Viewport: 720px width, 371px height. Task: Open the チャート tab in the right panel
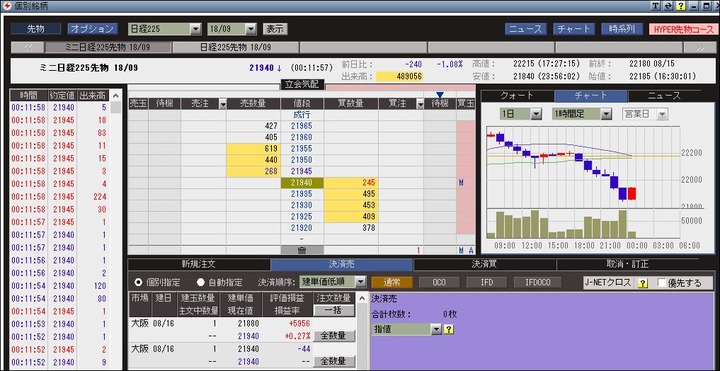pyautogui.click(x=591, y=96)
